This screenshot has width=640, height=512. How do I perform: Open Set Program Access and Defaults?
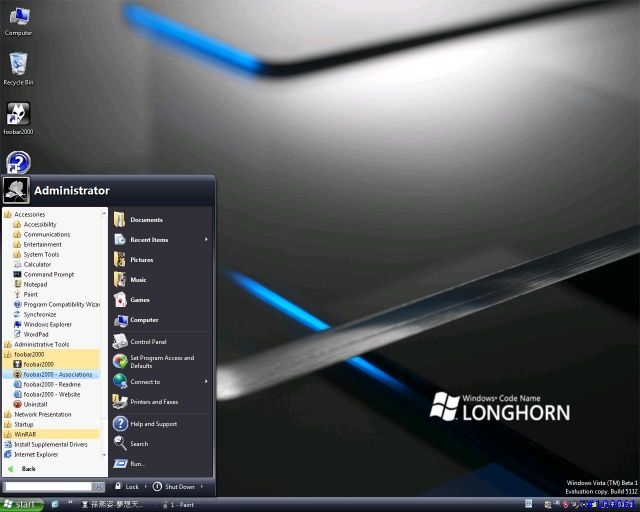(160, 362)
